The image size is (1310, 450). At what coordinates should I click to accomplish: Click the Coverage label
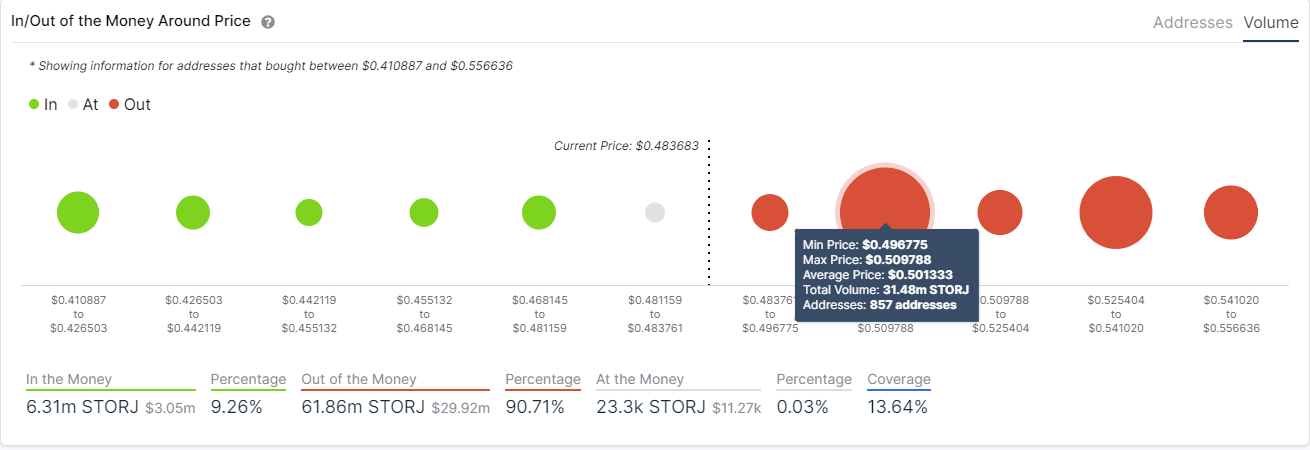pos(899,379)
